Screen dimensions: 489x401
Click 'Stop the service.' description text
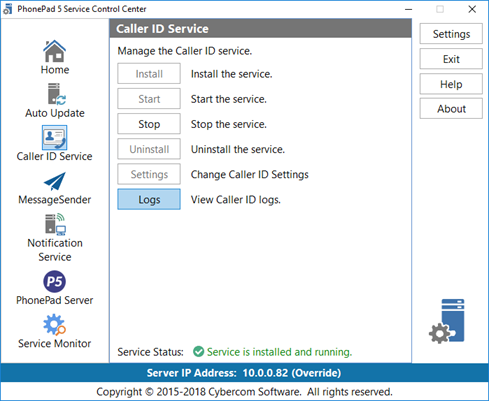[x=229, y=124]
